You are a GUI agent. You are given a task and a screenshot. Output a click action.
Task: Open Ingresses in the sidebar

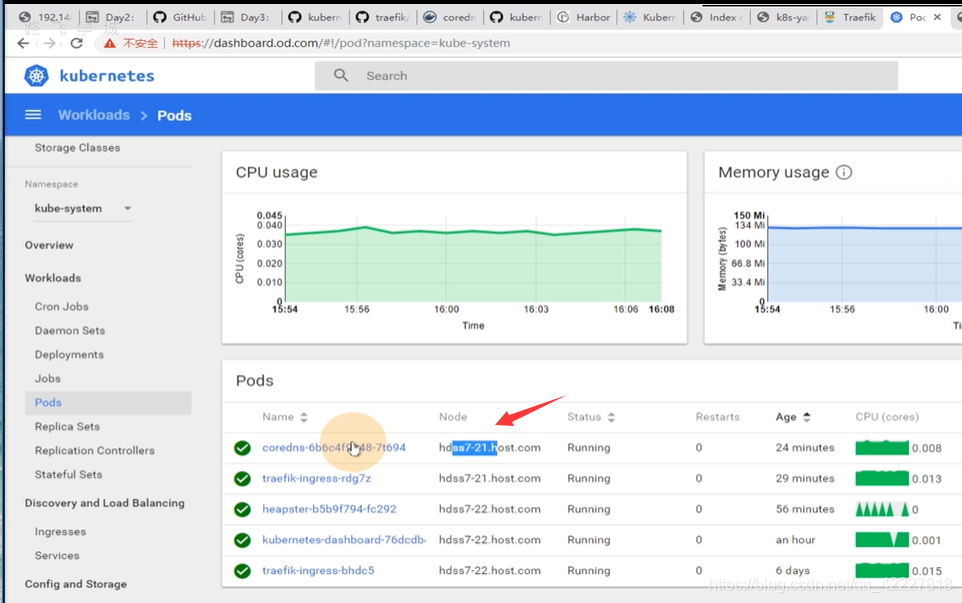[60, 531]
